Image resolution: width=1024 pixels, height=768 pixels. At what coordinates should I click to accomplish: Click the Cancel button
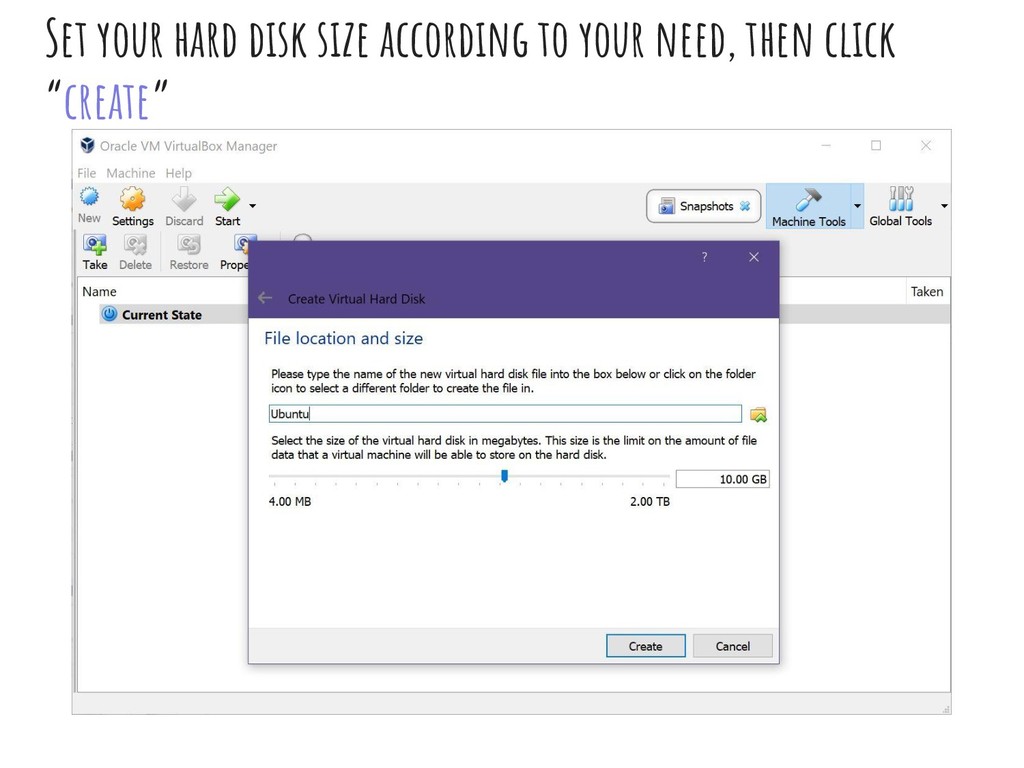(x=732, y=646)
